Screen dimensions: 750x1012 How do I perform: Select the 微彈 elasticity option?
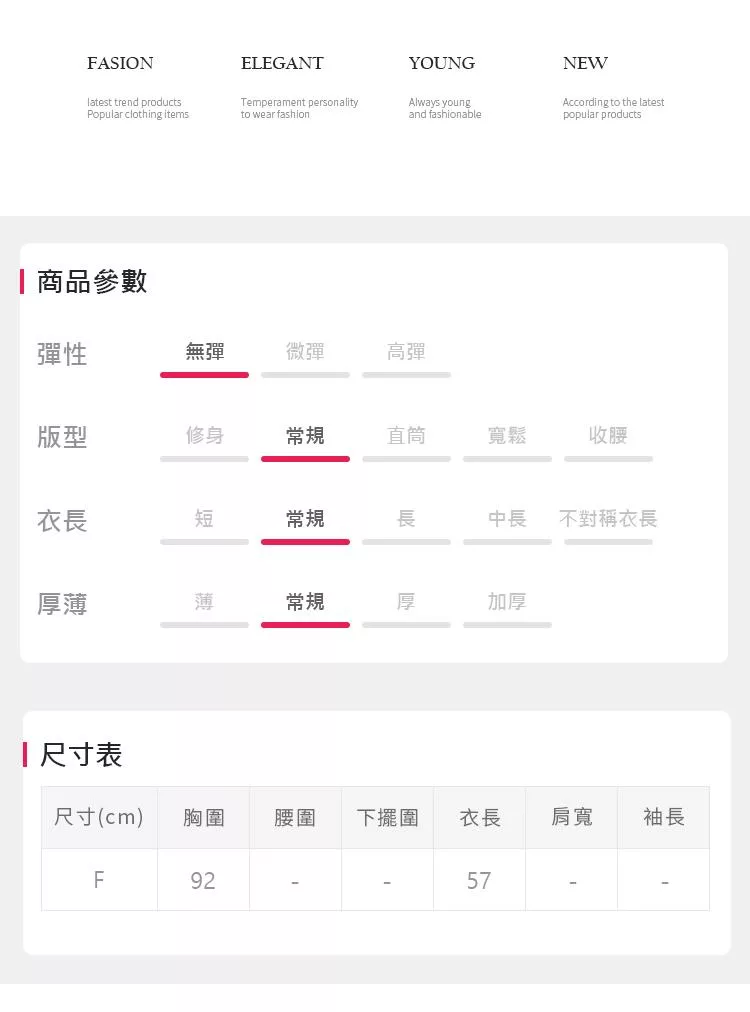click(305, 352)
